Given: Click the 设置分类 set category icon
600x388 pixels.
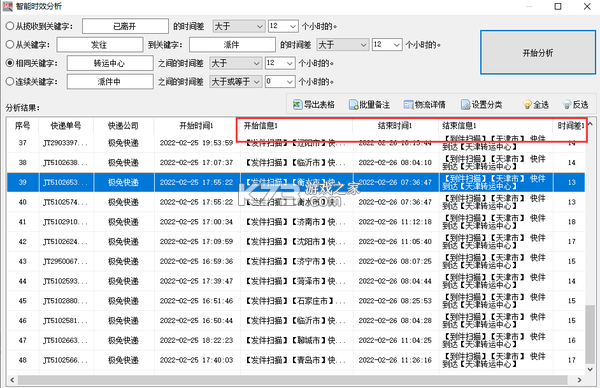Looking at the screenshot, I should point(465,104).
